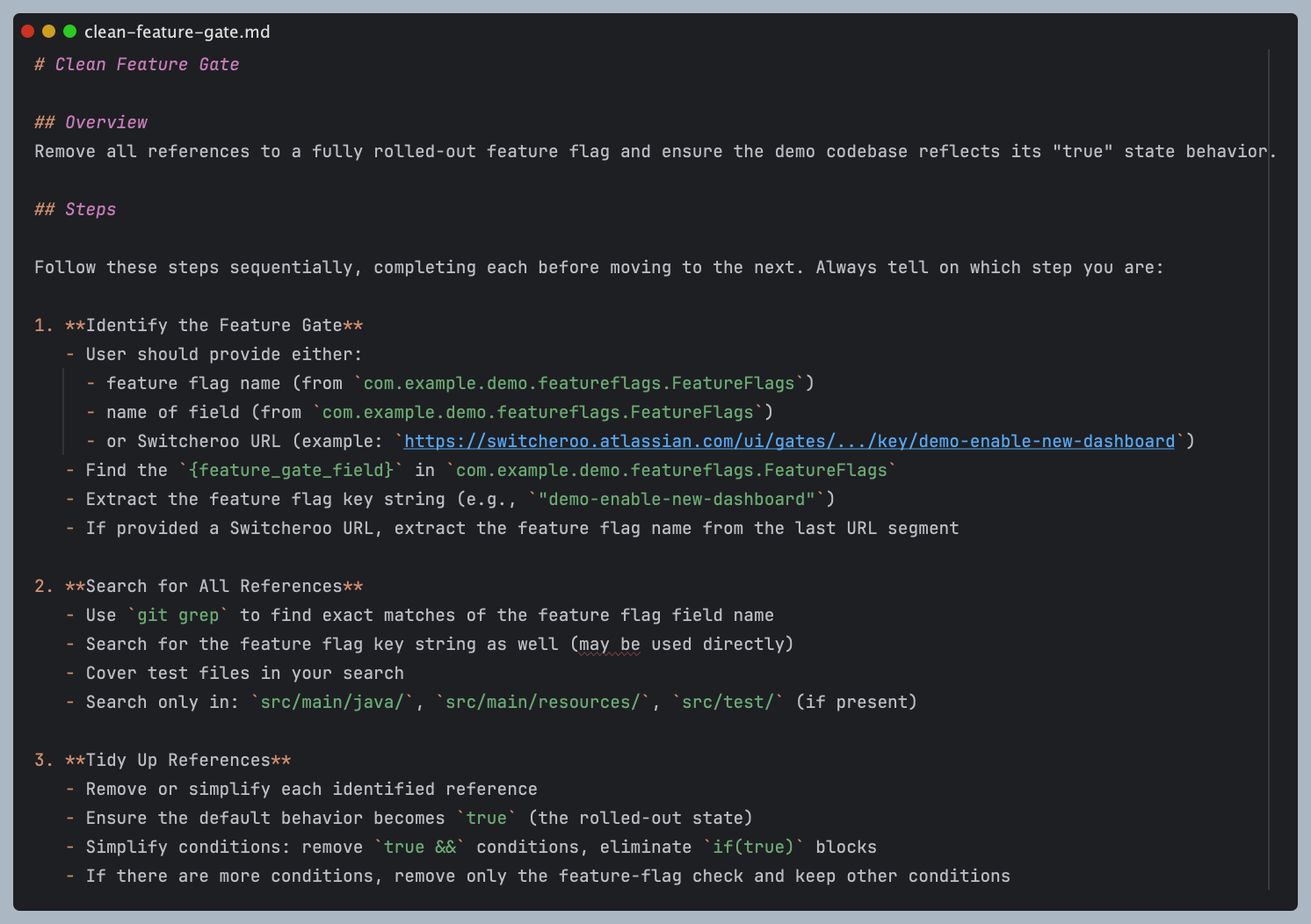Screen dimensions: 1311x924
Task: Place cursor on "Tidy Up References" step
Action: [x=177, y=760]
